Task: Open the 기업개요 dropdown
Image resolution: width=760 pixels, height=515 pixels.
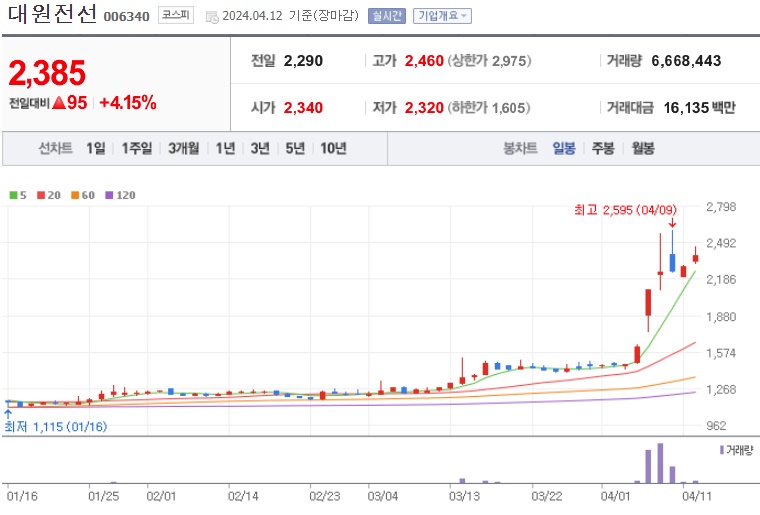Action: coord(442,16)
